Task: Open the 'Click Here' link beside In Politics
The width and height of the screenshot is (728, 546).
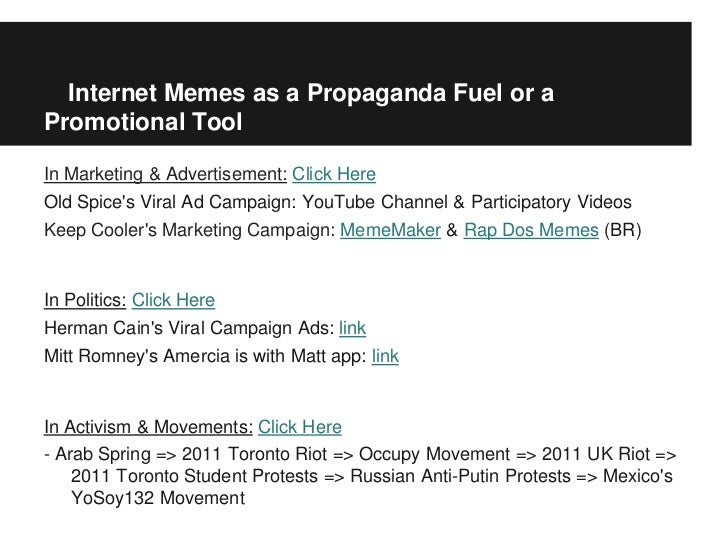Action: coord(173,302)
